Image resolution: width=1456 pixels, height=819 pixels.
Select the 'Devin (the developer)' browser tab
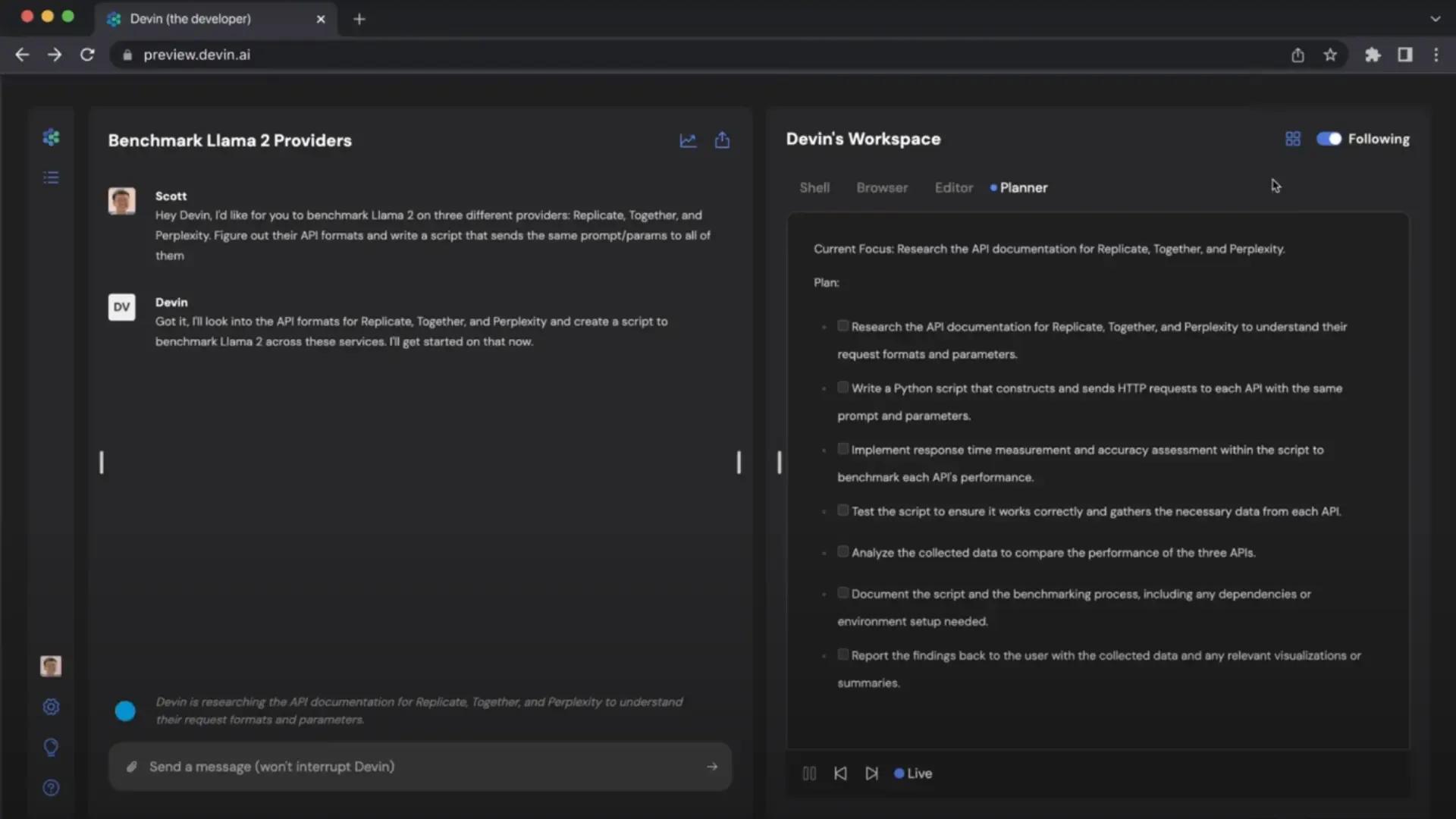(216, 19)
